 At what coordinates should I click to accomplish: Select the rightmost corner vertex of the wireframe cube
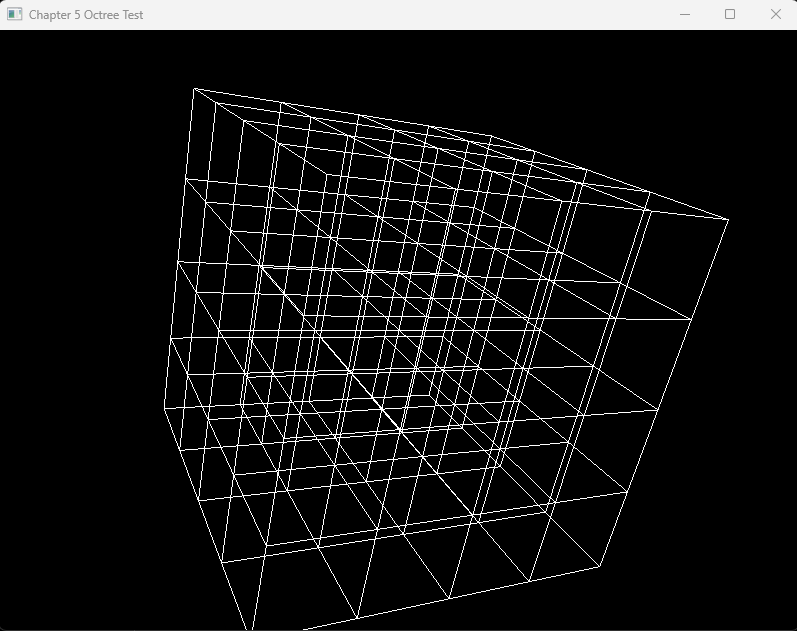point(728,219)
